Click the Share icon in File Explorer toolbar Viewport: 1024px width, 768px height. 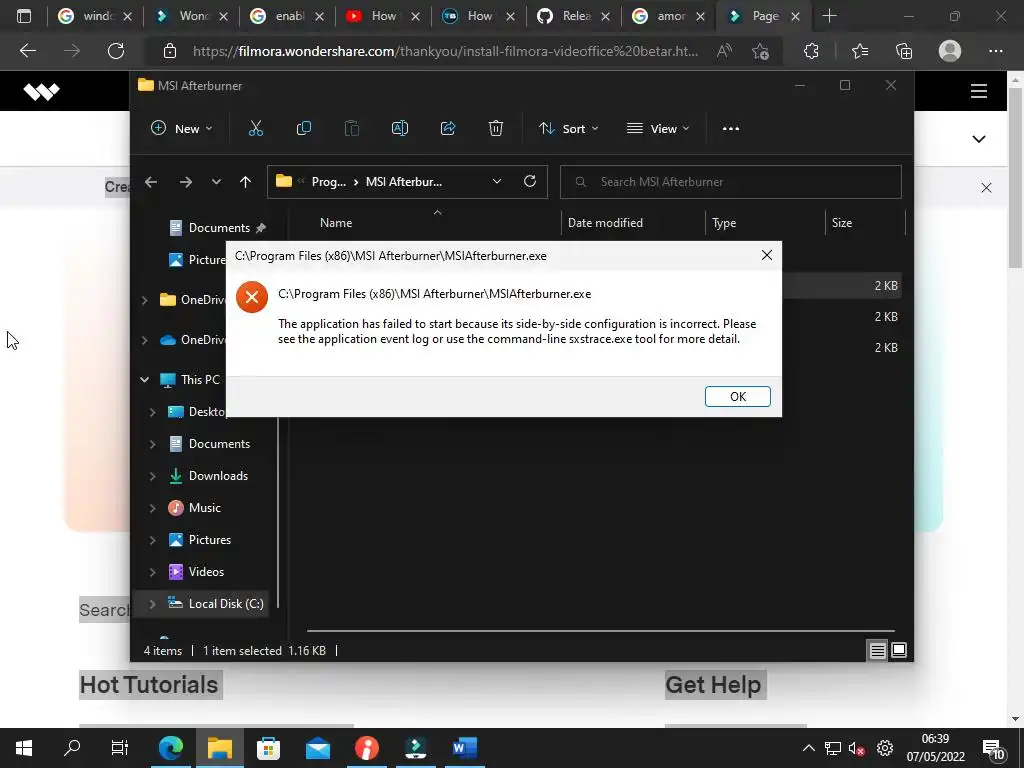coord(448,129)
